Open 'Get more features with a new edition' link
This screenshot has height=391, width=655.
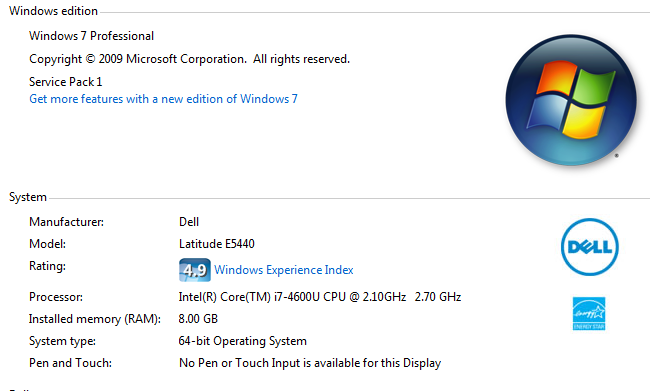(163, 99)
